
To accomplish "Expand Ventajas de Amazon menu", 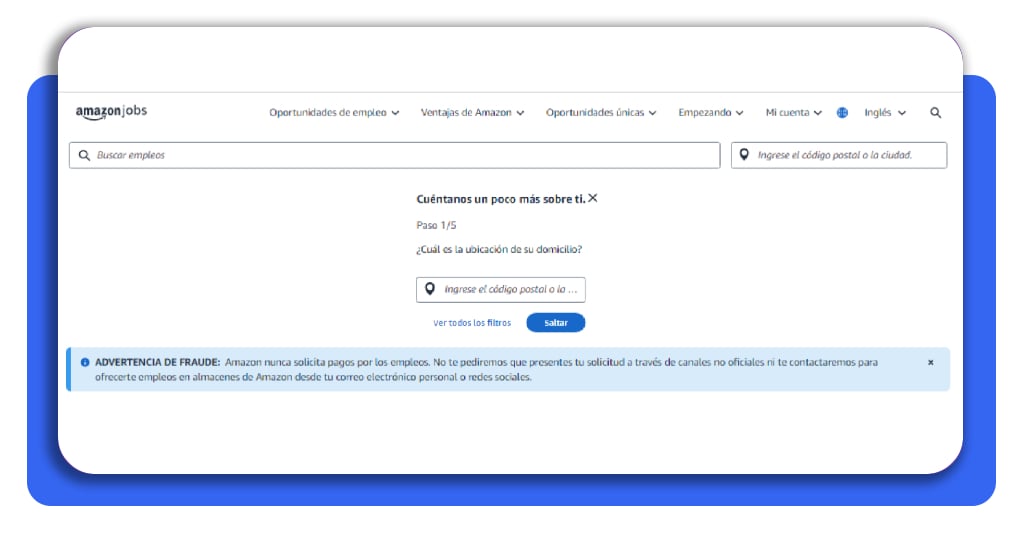I will point(472,113).
